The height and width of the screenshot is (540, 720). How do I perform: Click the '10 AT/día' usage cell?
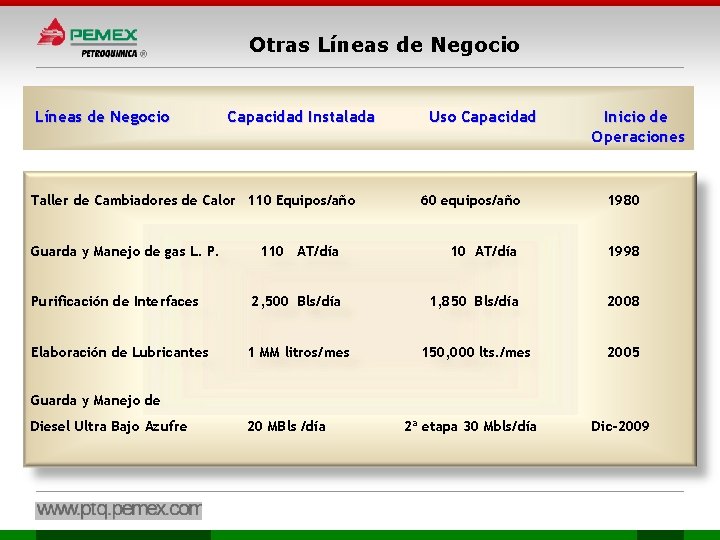tap(484, 251)
